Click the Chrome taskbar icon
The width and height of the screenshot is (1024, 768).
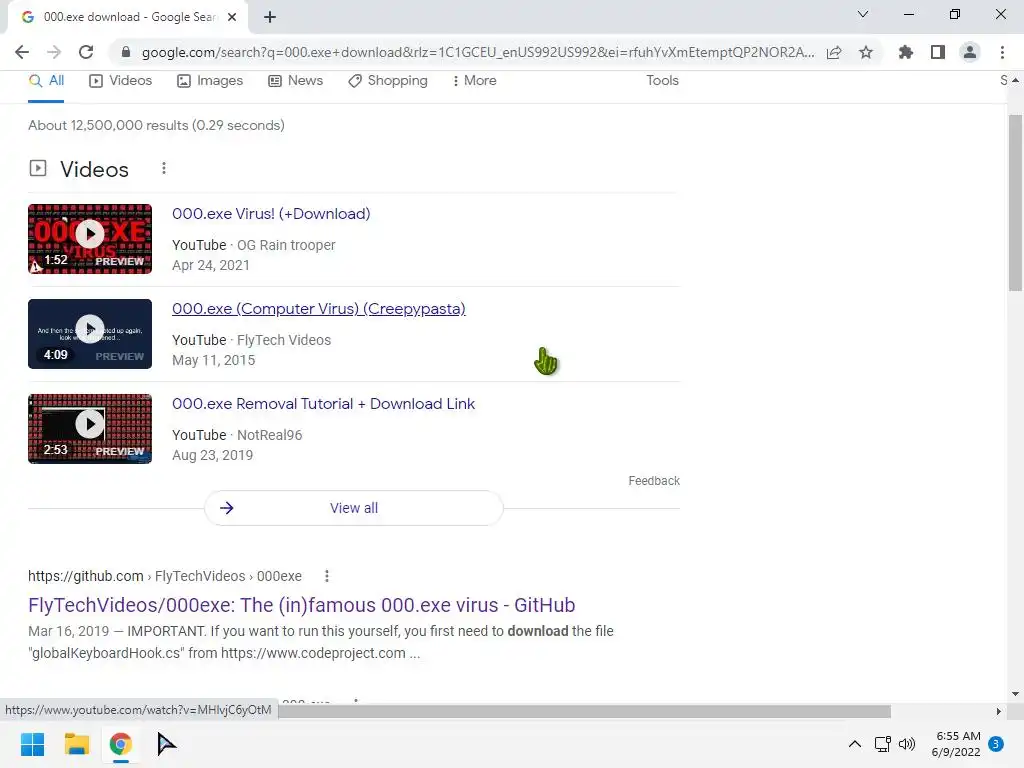(x=120, y=744)
